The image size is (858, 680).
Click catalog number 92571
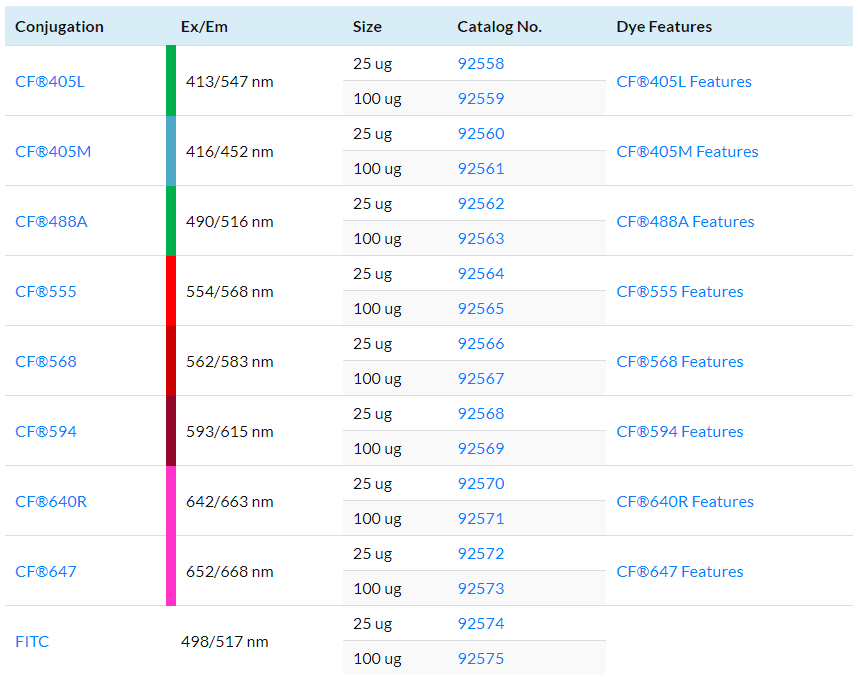tap(481, 519)
